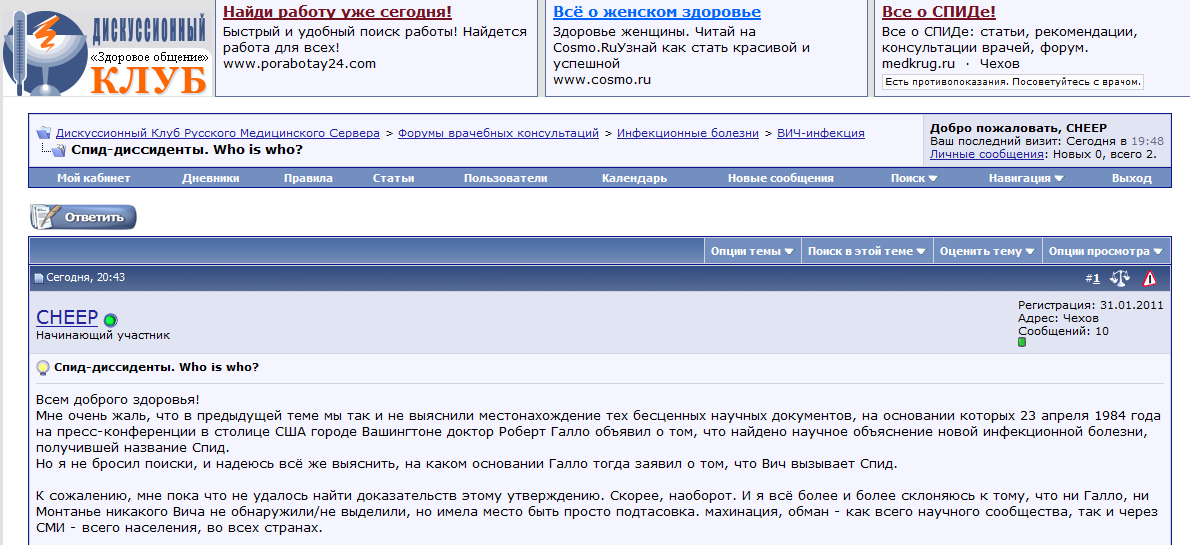This screenshot has width=1190, height=545.
Task: Open the Навигация menu in the navbar
Action: (1025, 178)
